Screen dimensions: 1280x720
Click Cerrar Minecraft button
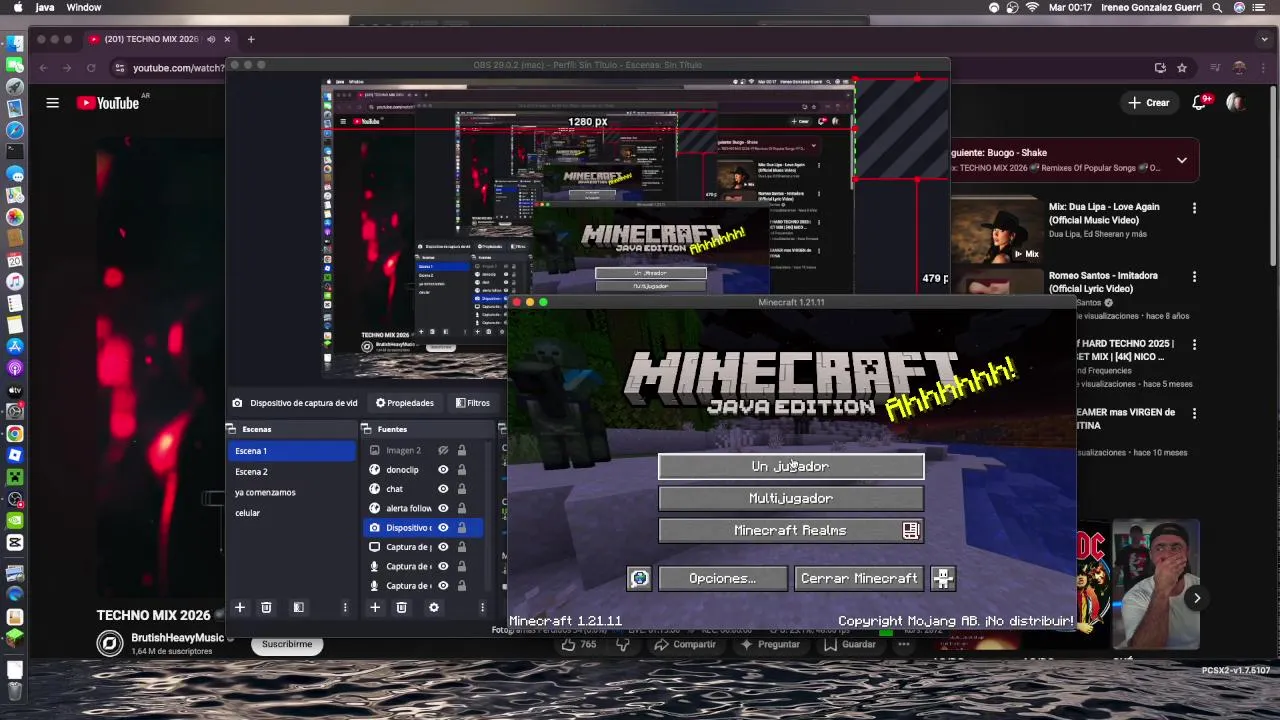(859, 579)
